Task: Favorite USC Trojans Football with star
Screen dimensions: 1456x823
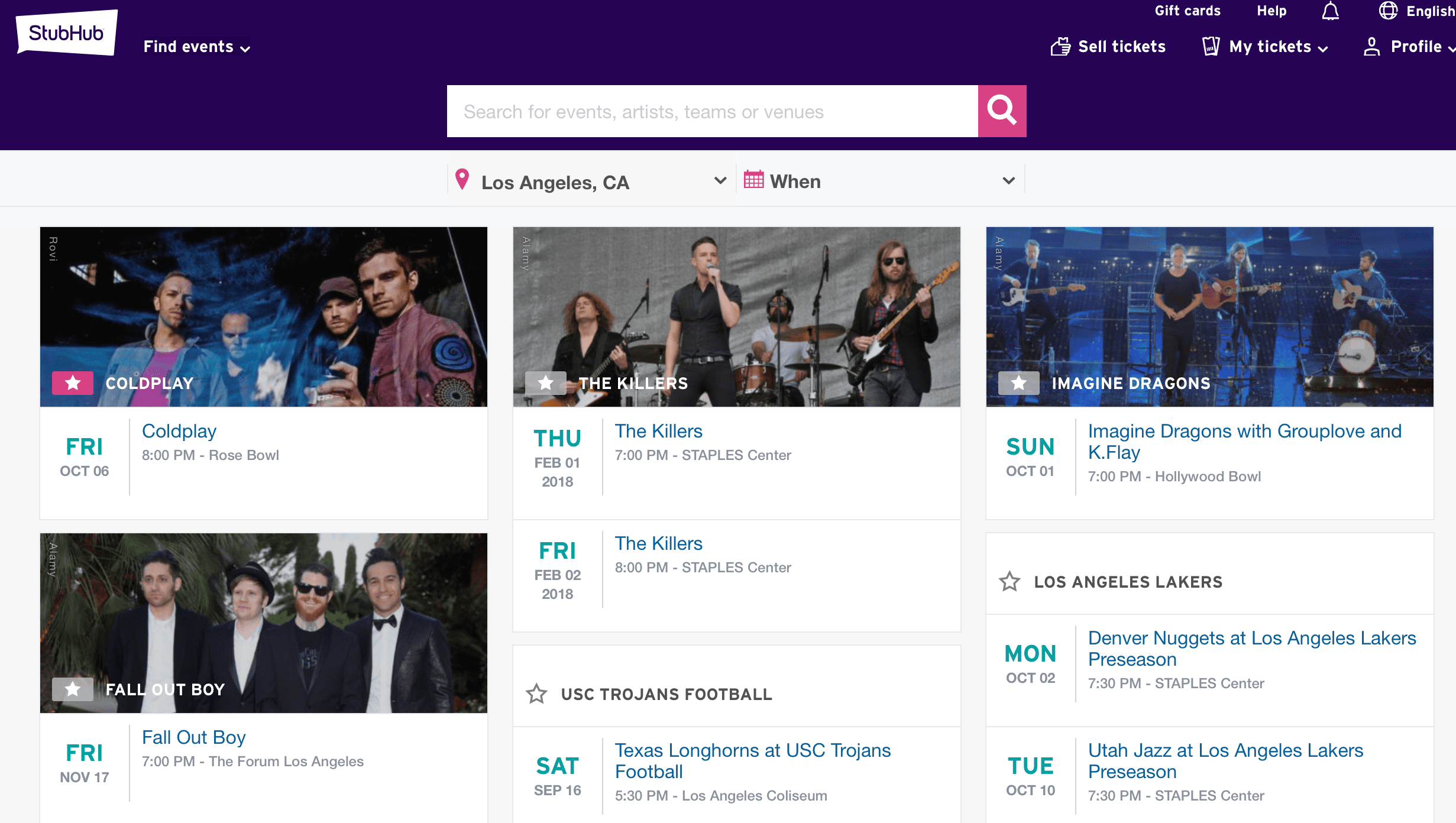Action: tap(536, 694)
